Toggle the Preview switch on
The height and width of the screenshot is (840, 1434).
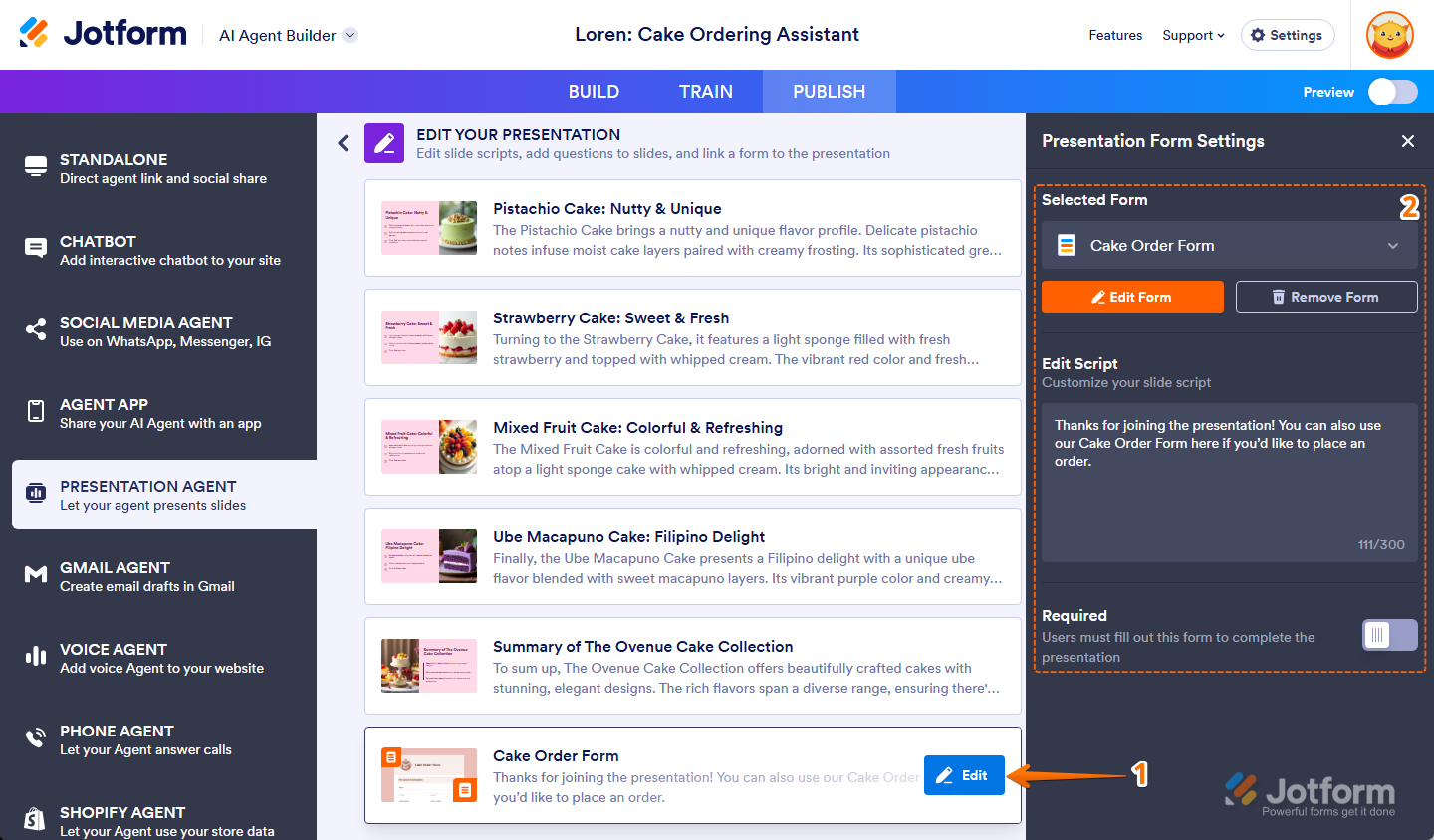pos(1392,92)
